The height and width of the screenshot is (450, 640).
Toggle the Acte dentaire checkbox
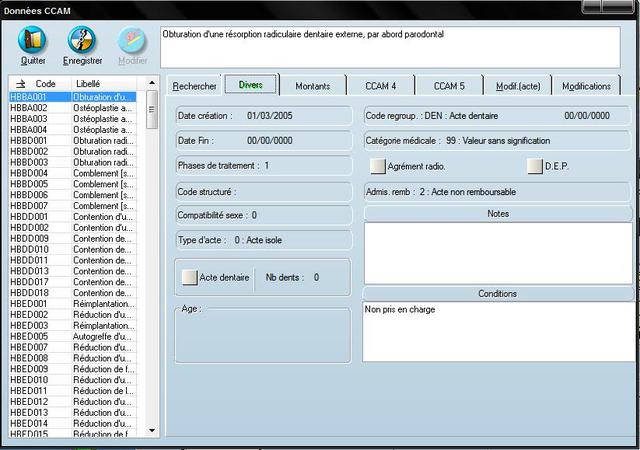189,277
